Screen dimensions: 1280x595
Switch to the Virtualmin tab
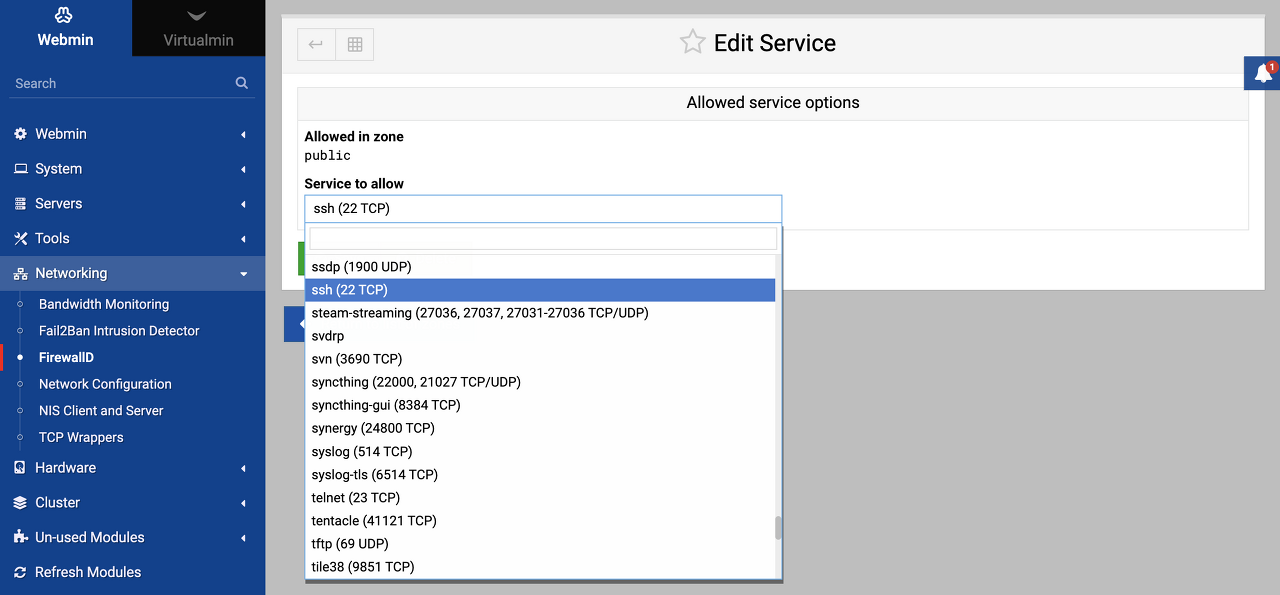[x=198, y=28]
